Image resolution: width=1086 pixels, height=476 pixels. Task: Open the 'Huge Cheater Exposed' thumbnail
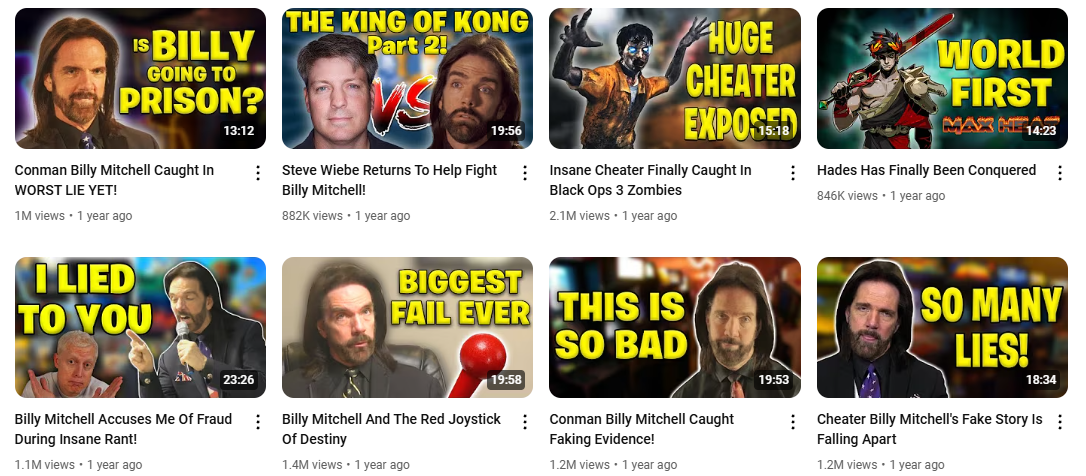[675, 78]
